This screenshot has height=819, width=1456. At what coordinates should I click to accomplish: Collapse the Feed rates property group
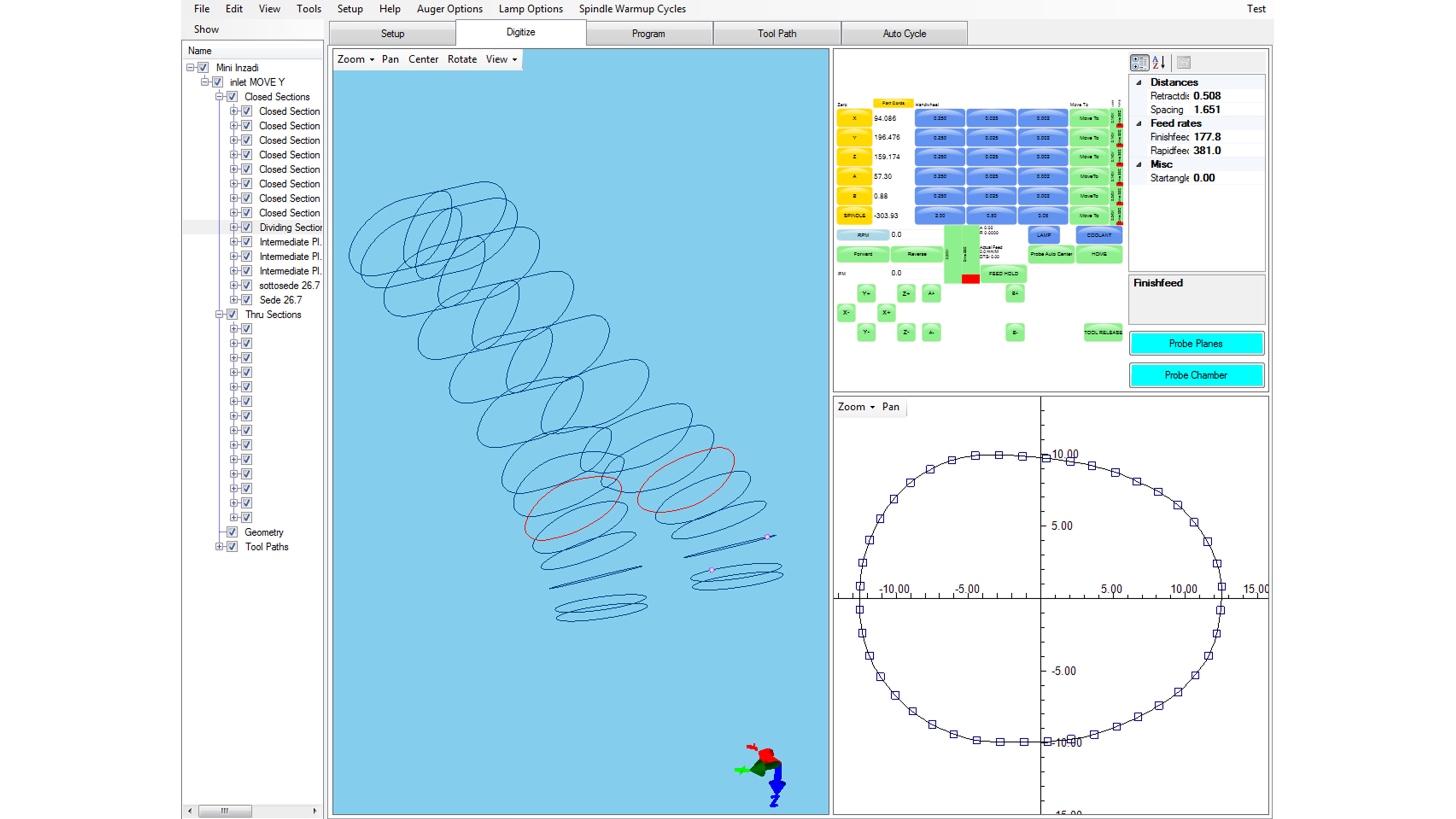tap(1139, 123)
